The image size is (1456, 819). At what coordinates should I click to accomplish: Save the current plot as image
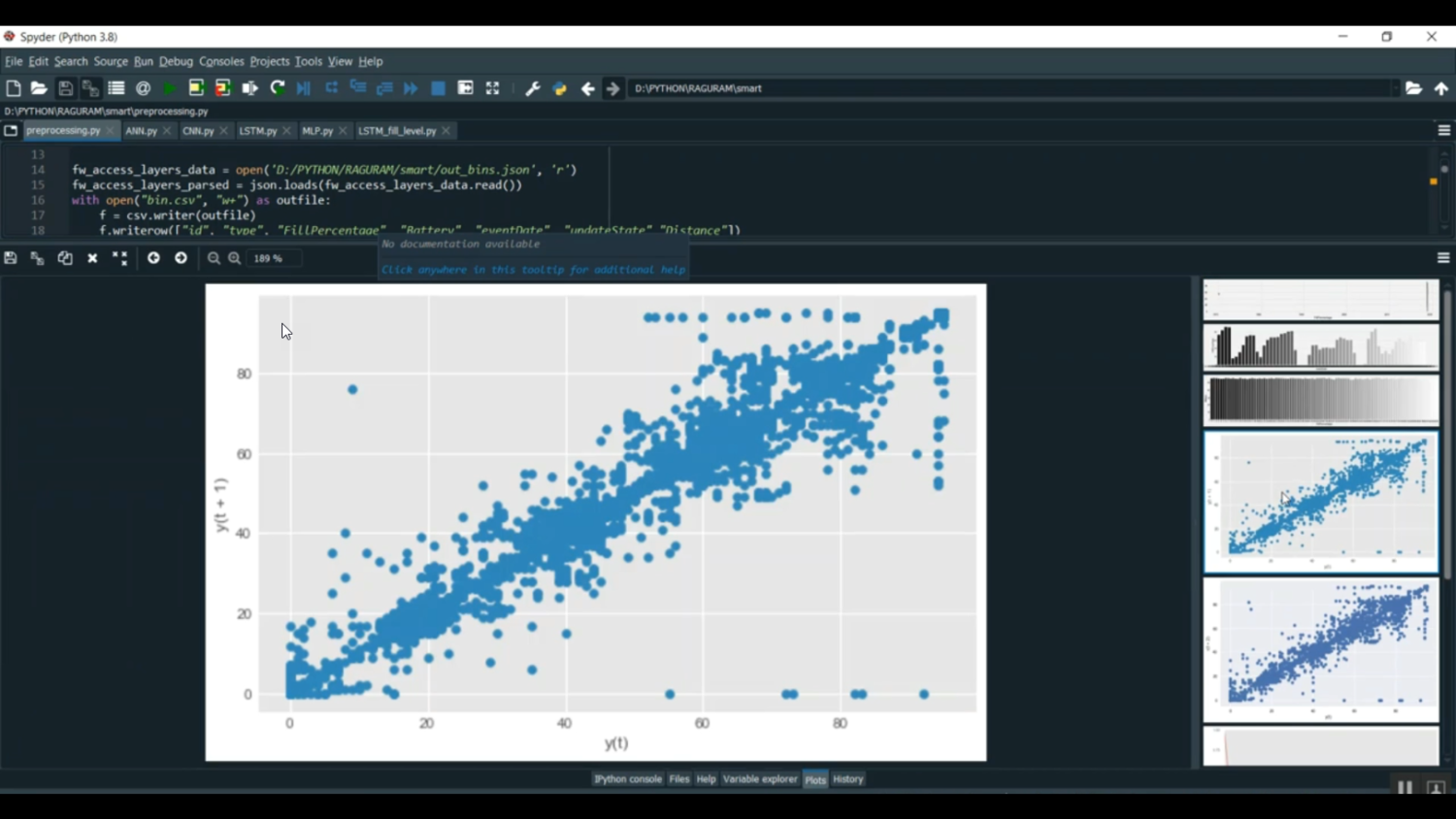[x=11, y=258]
